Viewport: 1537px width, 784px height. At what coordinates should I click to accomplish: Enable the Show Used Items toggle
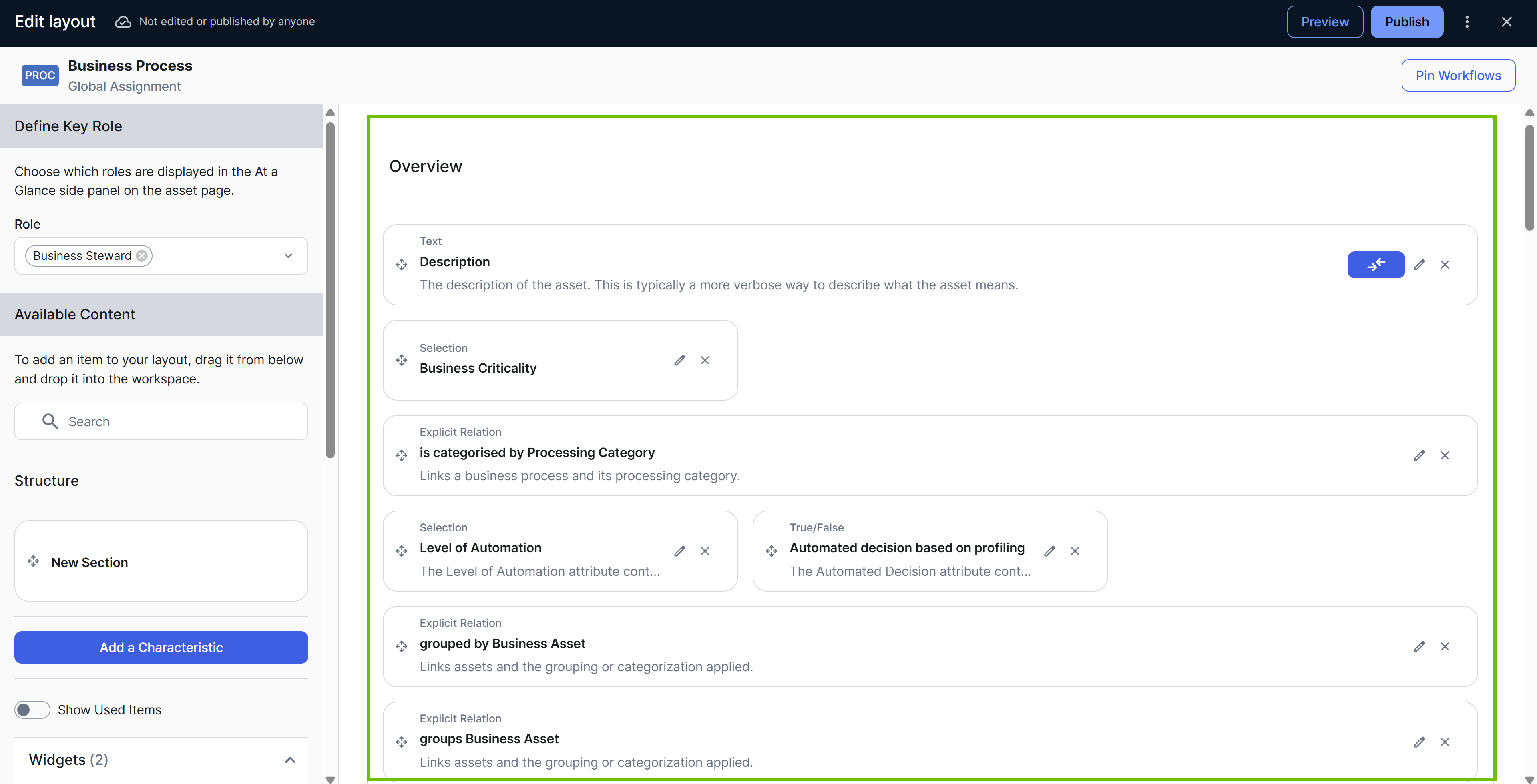point(32,710)
